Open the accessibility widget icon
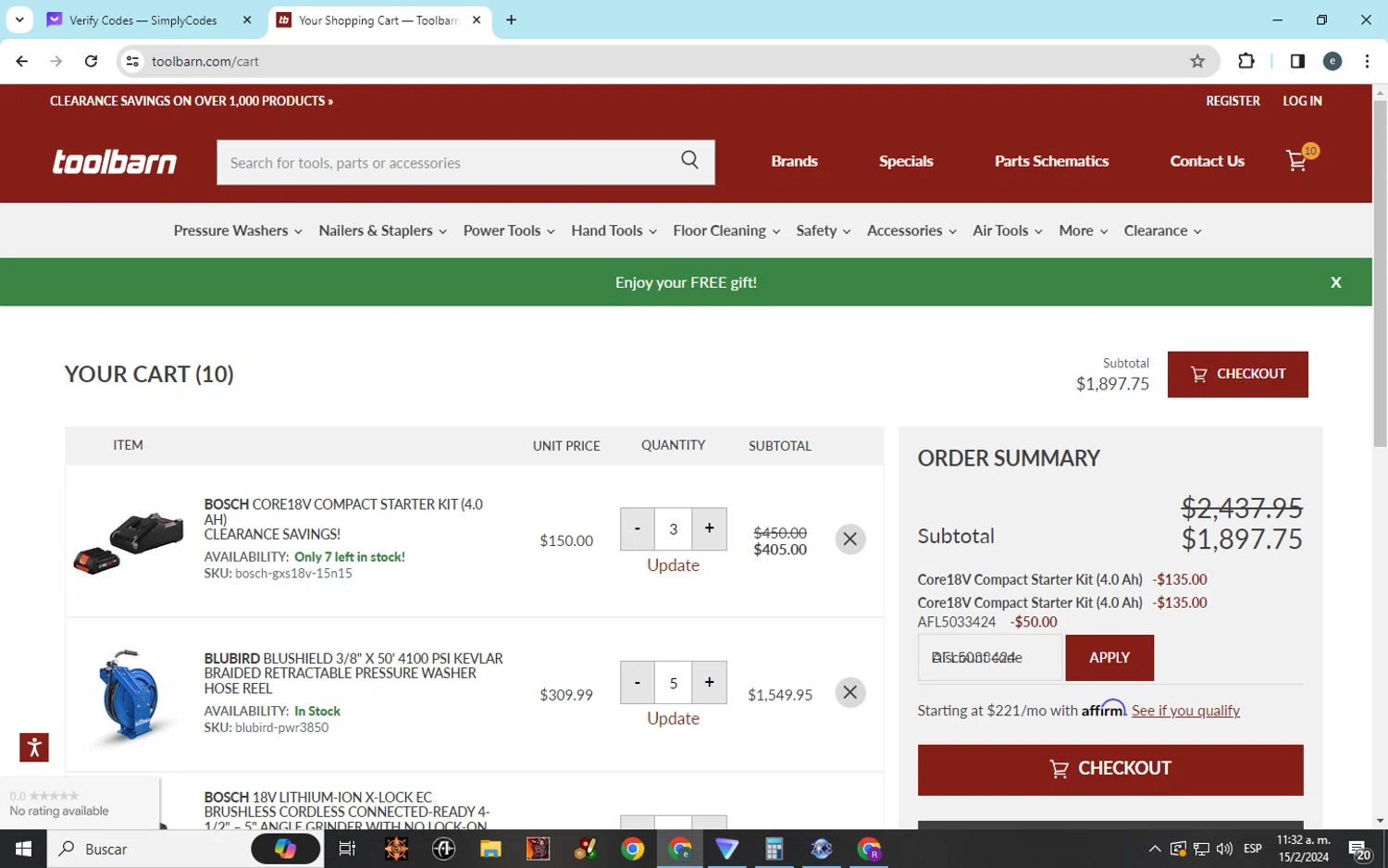Image resolution: width=1388 pixels, height=868 pixels. click(34, 748)
